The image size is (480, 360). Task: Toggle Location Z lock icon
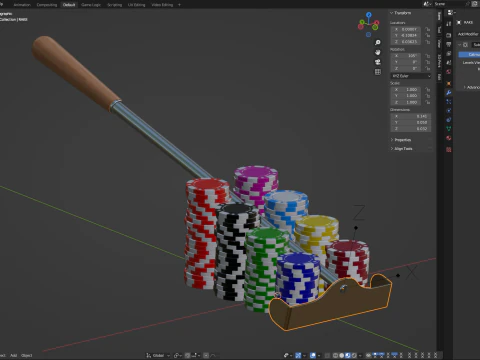click(x=428, y=42)
